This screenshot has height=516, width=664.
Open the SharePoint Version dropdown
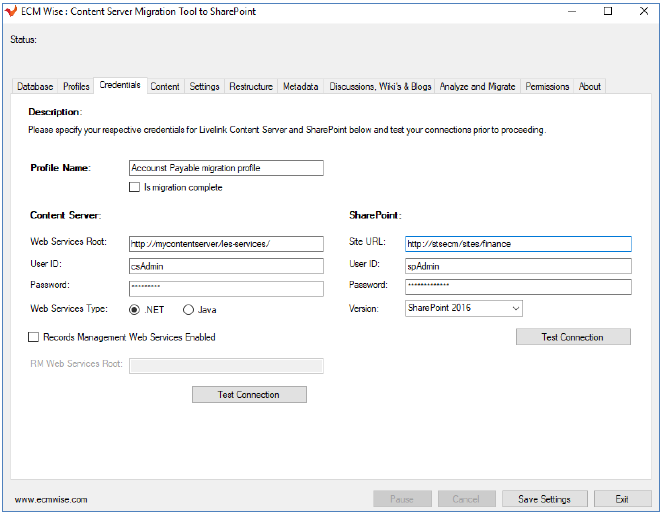click(463, 309)
